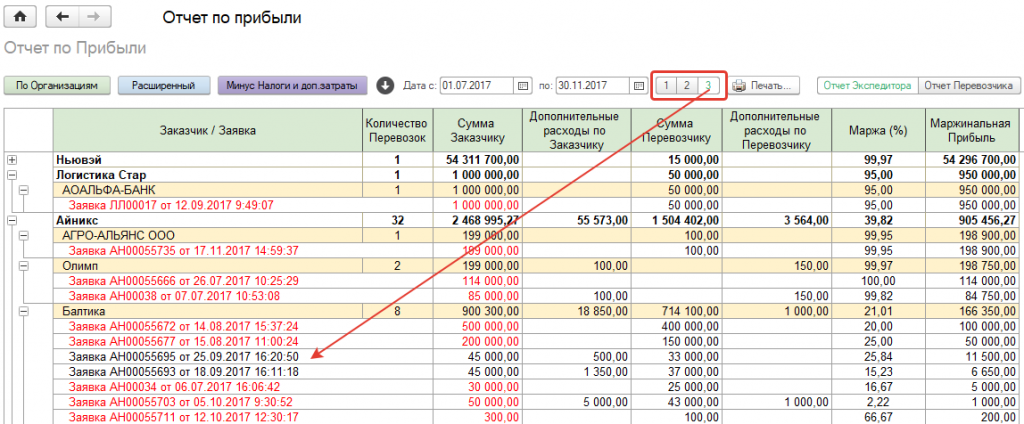Select the Олимп row
1024x424 pixels.
click(x=208, y=266)
